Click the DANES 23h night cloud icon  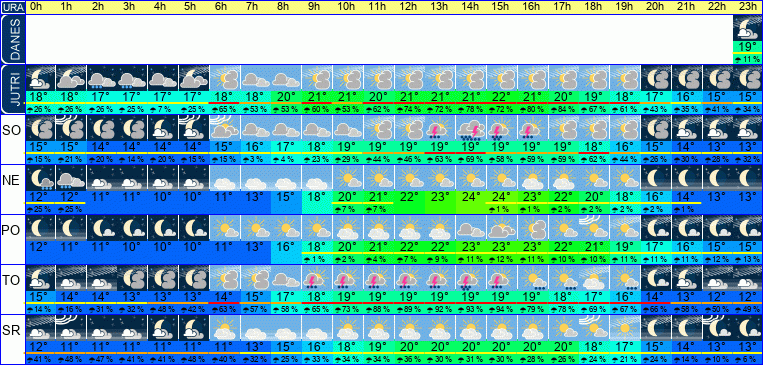point(747,29)
